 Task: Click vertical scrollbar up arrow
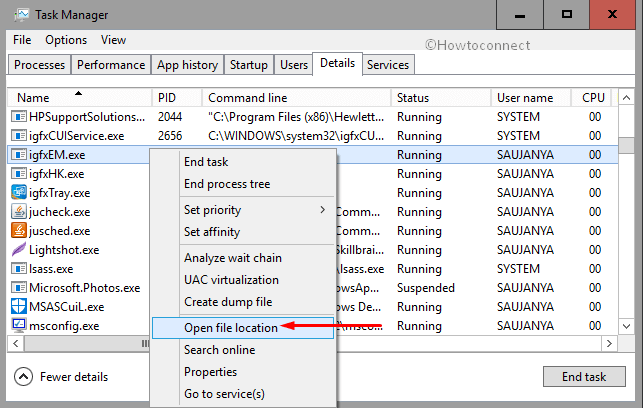click(x=626, y=98)
